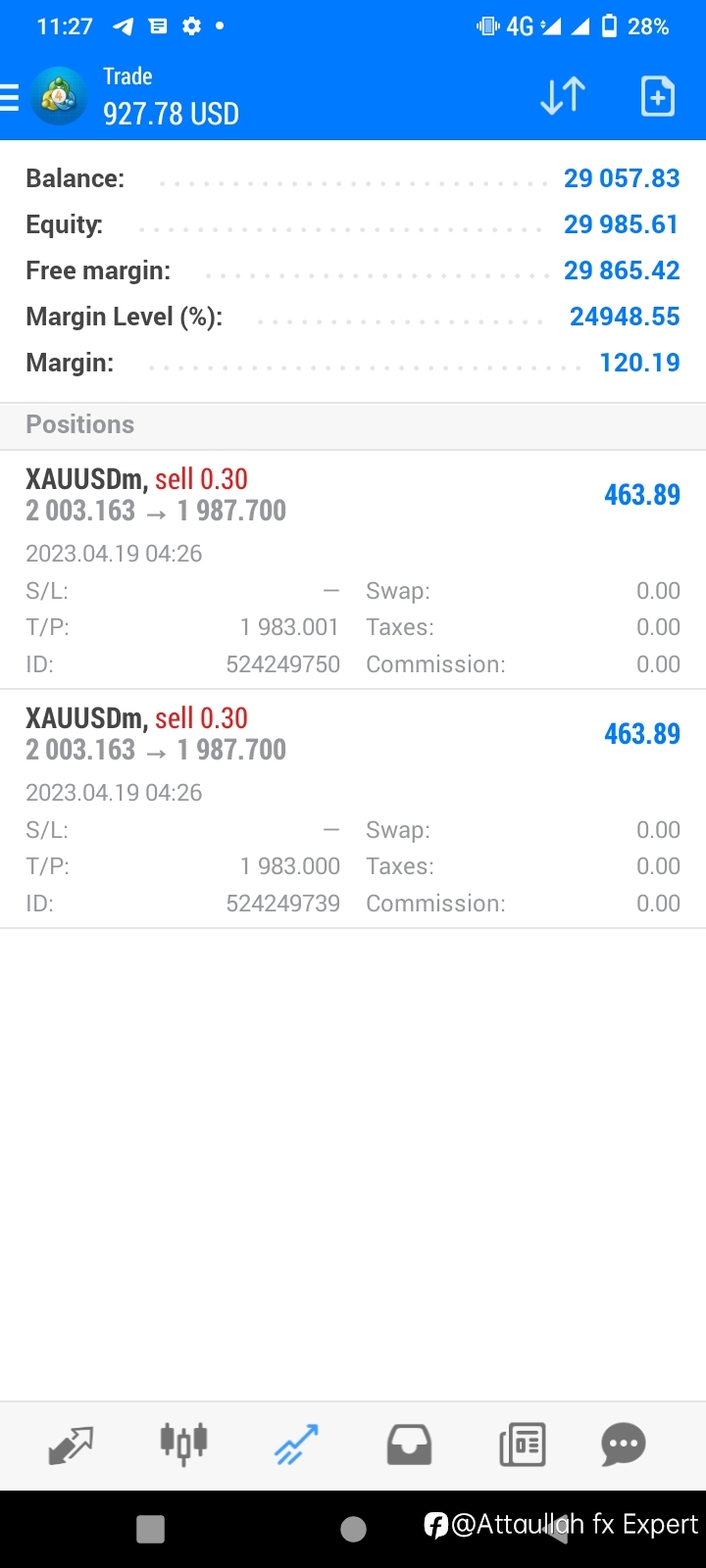The width and height of the screenshot is (706, 1568).
Task: Select the second XAUUSDm position with ID 524249739
Action: (x=353, y=809)
